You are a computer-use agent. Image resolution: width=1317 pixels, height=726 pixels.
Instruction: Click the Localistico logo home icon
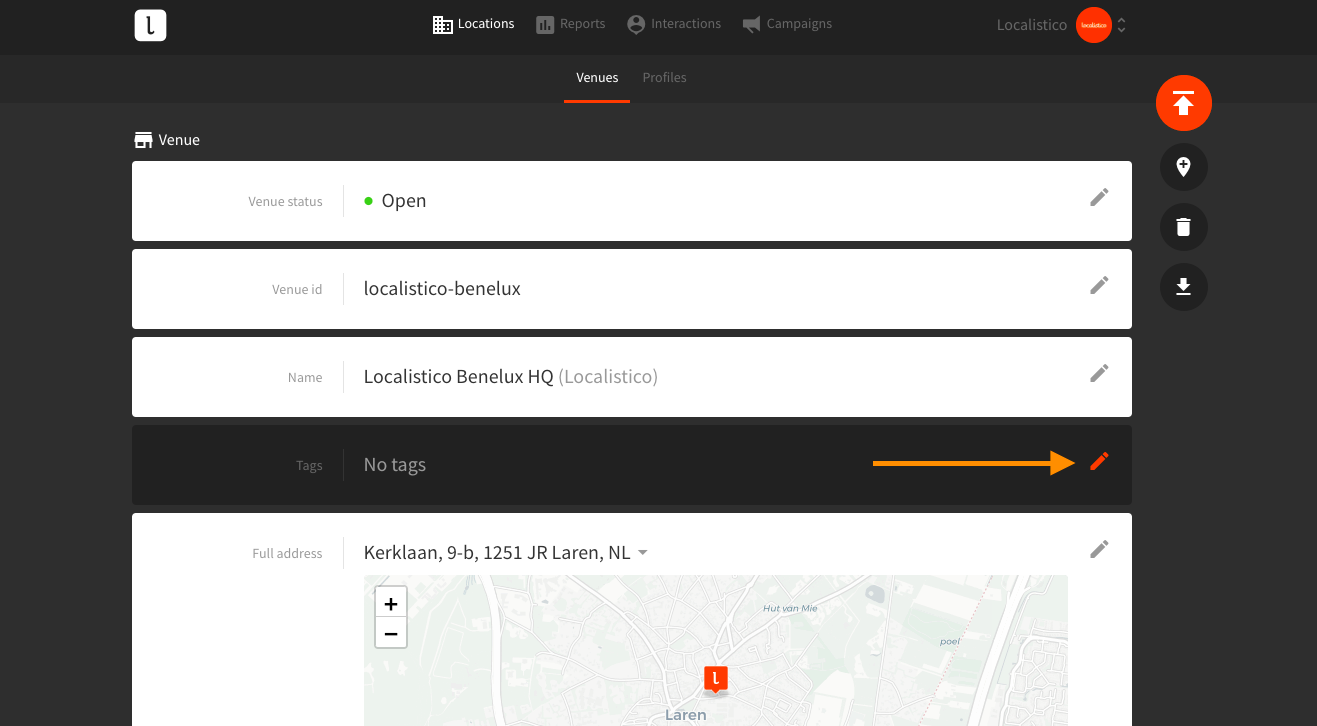click(x=150, y=25)
